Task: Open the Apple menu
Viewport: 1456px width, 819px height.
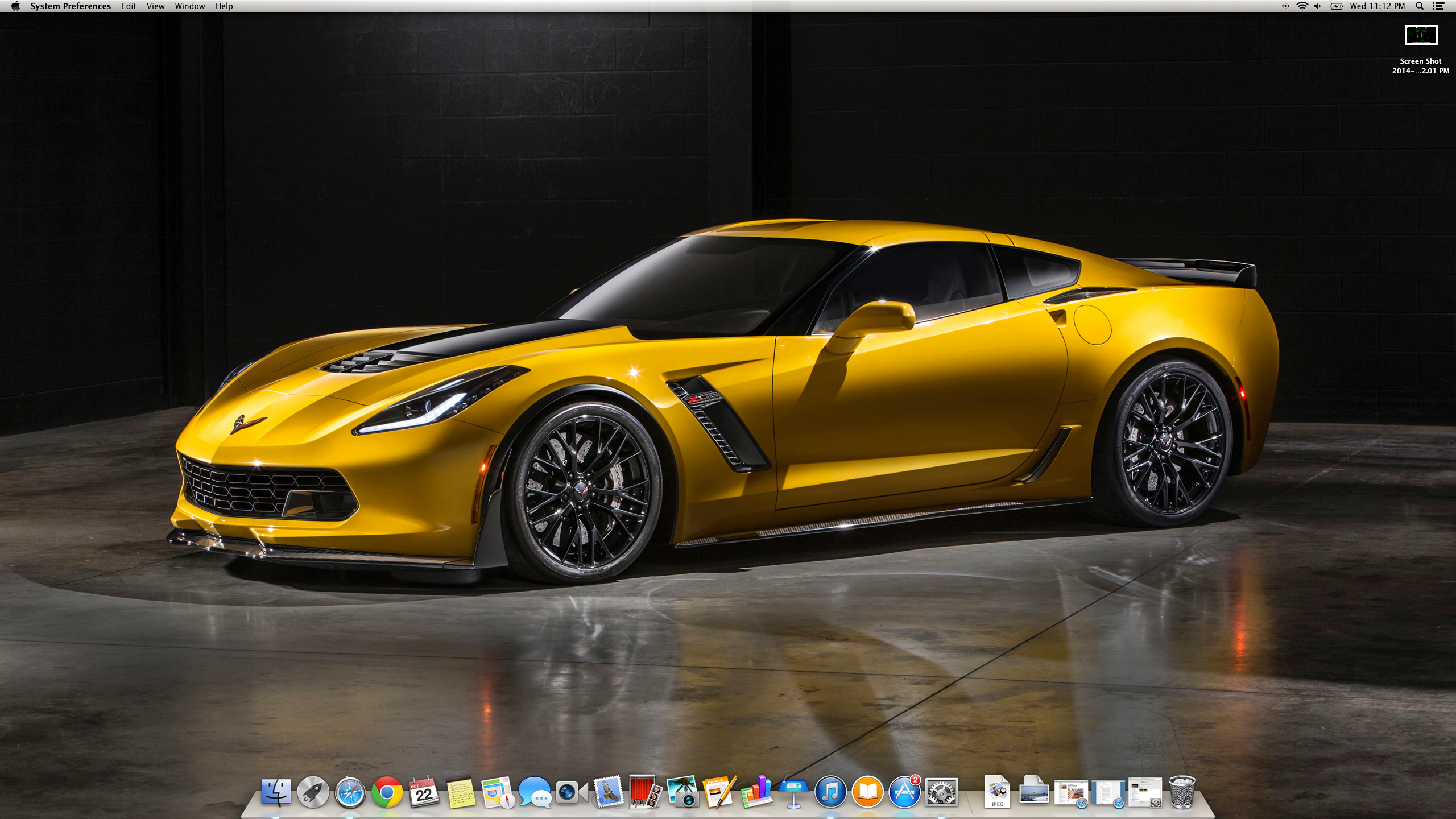Action: [15, 6]
